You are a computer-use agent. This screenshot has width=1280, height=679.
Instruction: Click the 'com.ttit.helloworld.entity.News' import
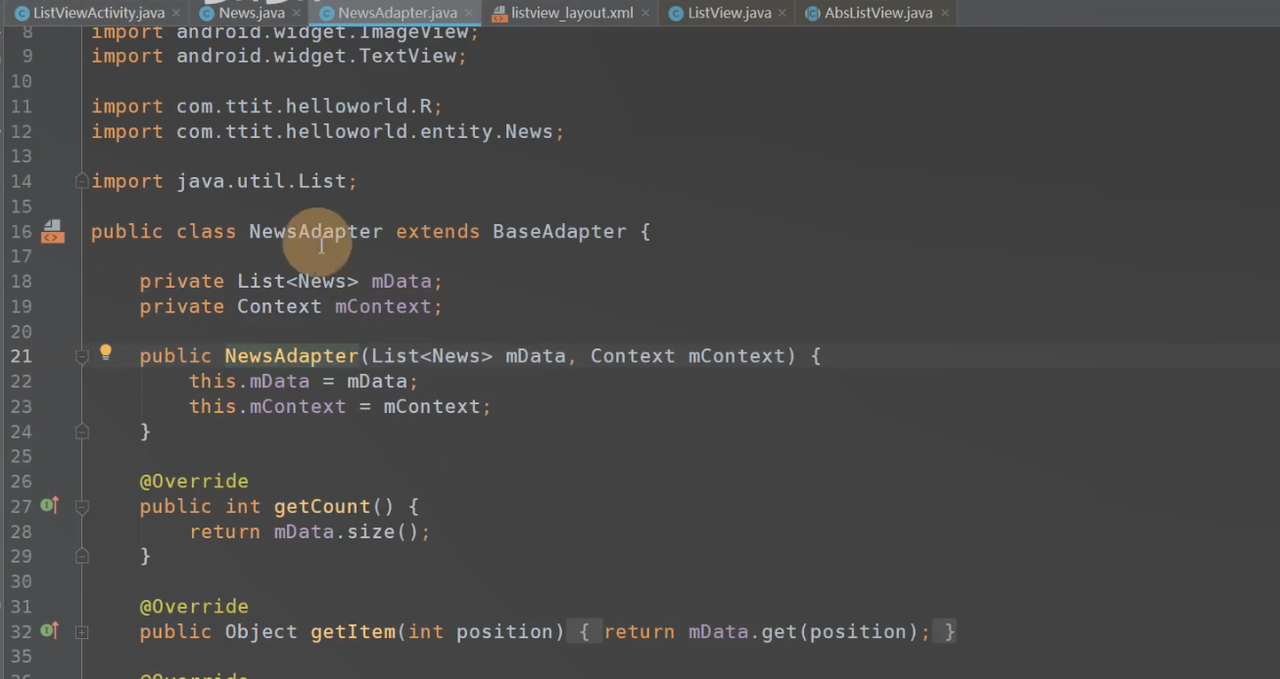pos(364,131)
